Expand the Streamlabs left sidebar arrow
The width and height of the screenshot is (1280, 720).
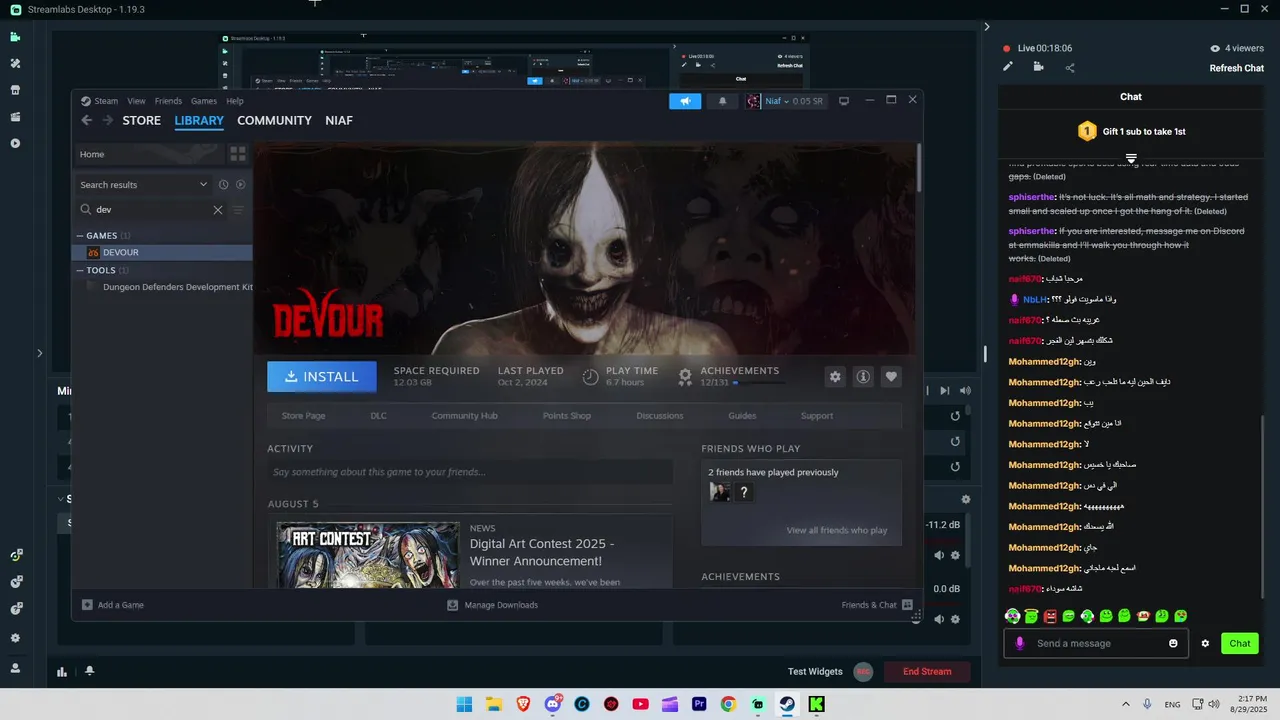pyautogui.click(x=39, y=353)
